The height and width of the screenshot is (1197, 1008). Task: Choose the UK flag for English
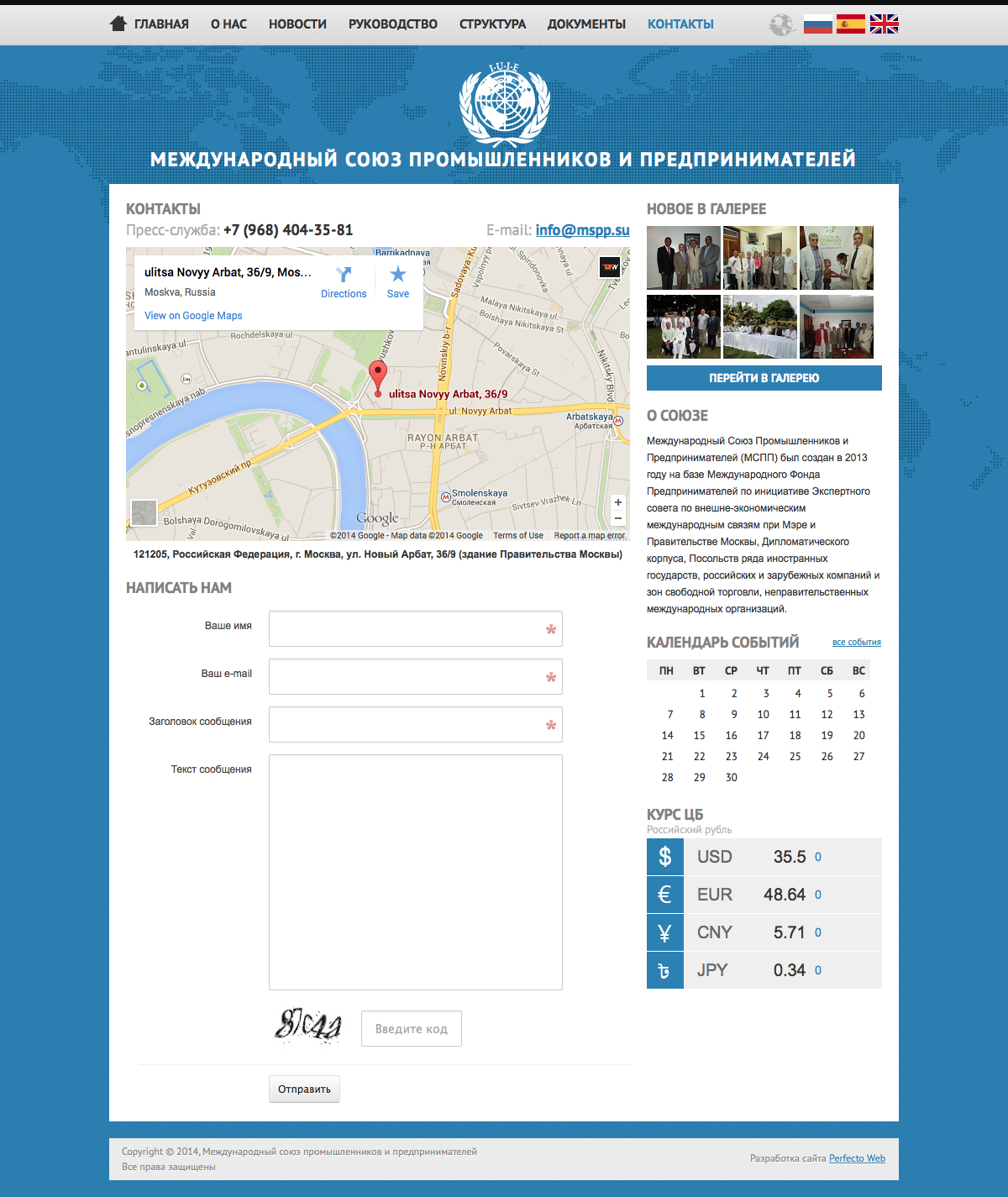(x=884, y=24)
